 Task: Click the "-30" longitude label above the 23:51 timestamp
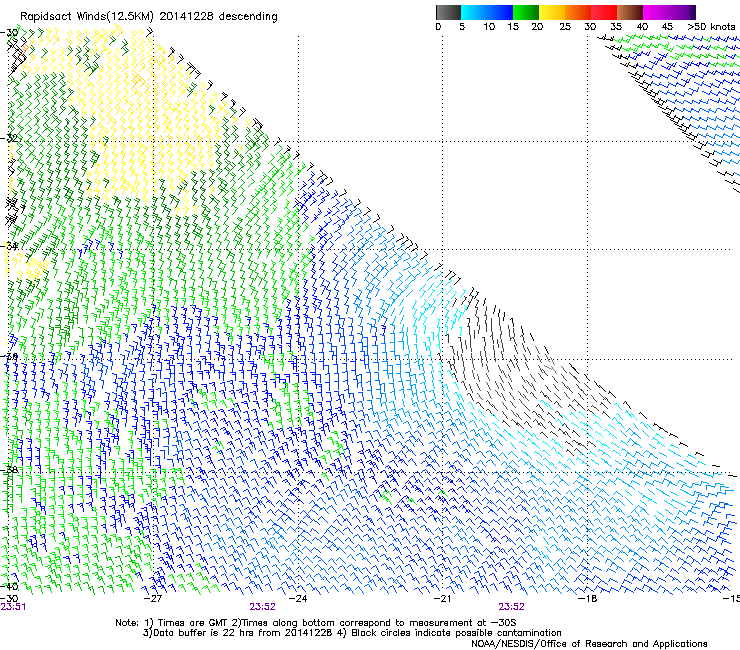point(9,598)
